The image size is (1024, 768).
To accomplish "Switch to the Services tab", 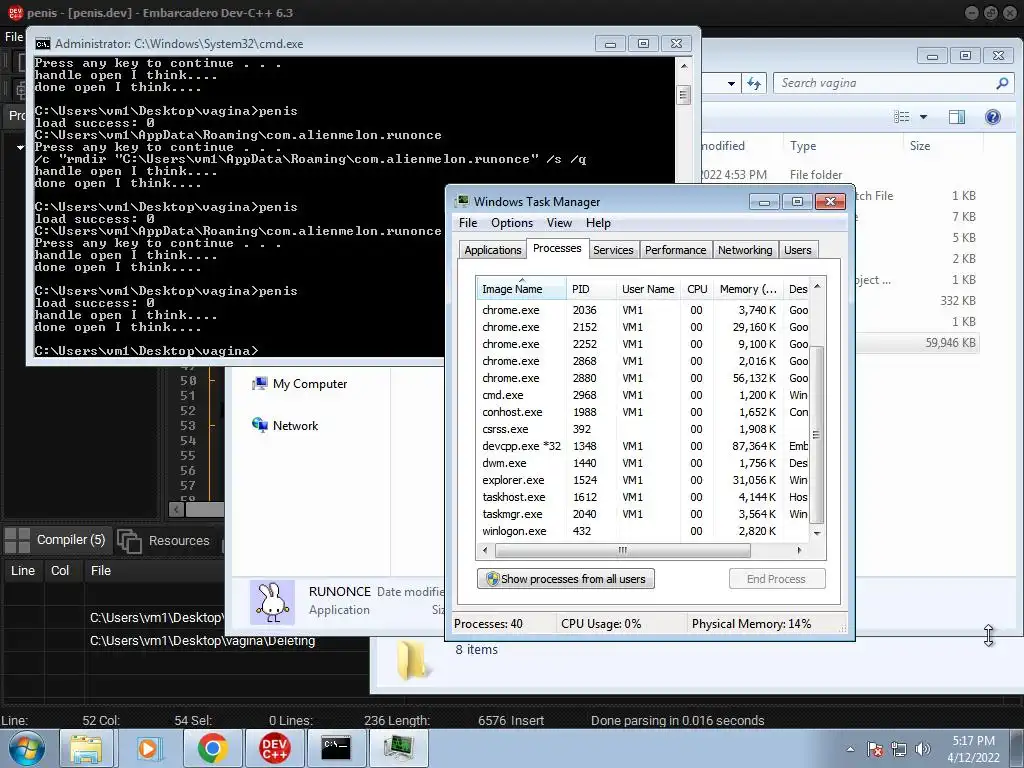I will click(x=613, y=250).
